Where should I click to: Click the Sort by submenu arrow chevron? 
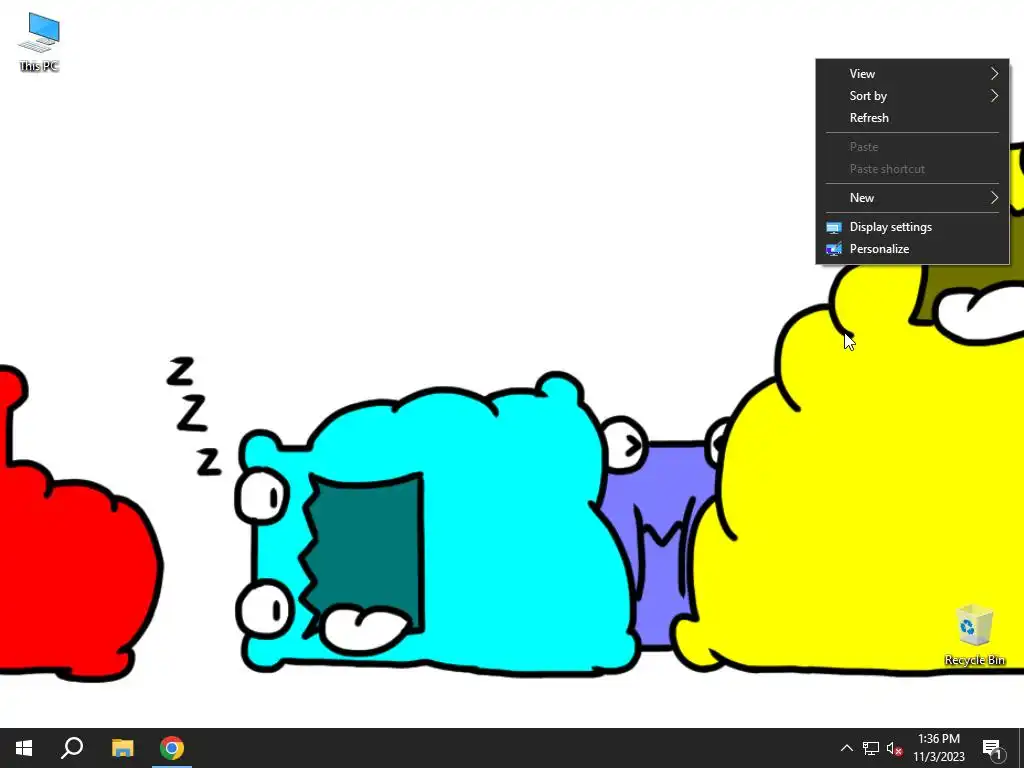(x=995, y=96)
